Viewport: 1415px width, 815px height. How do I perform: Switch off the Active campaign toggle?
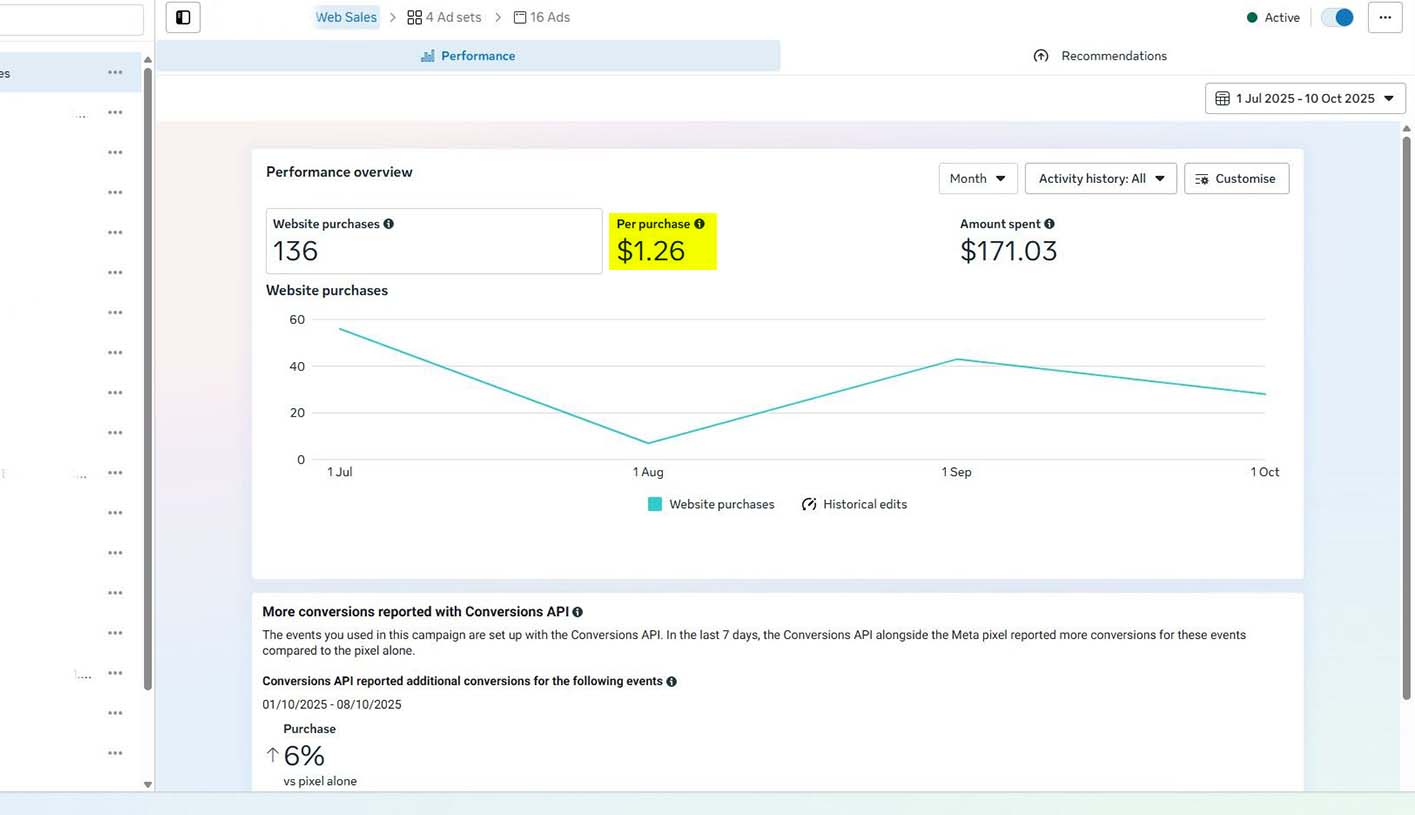coord(1337,17)
